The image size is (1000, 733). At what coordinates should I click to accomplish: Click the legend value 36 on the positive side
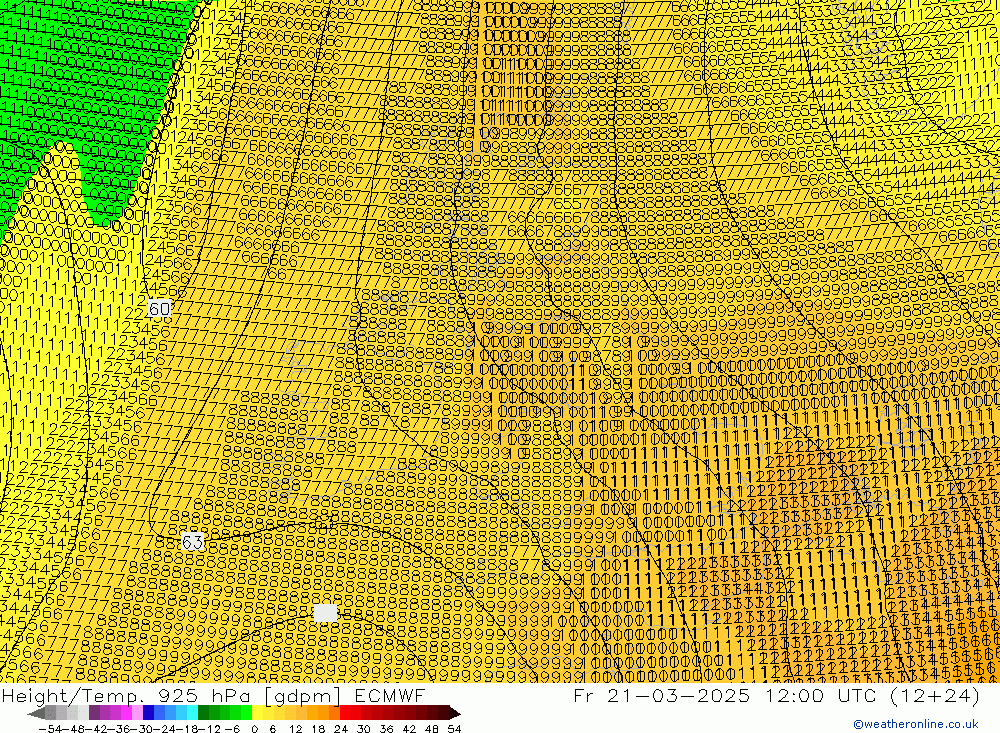point(386,729)
